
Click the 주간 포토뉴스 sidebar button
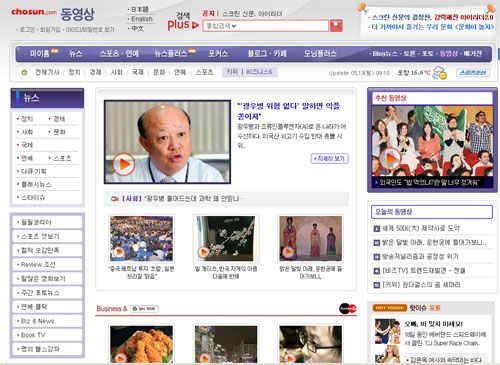47,293
